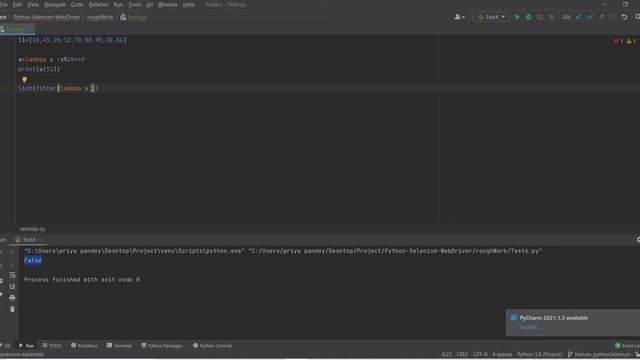This screenshot has width=640, height=360.
Task: Toggle scroll to end icon in Run panel
Action: 12,286
